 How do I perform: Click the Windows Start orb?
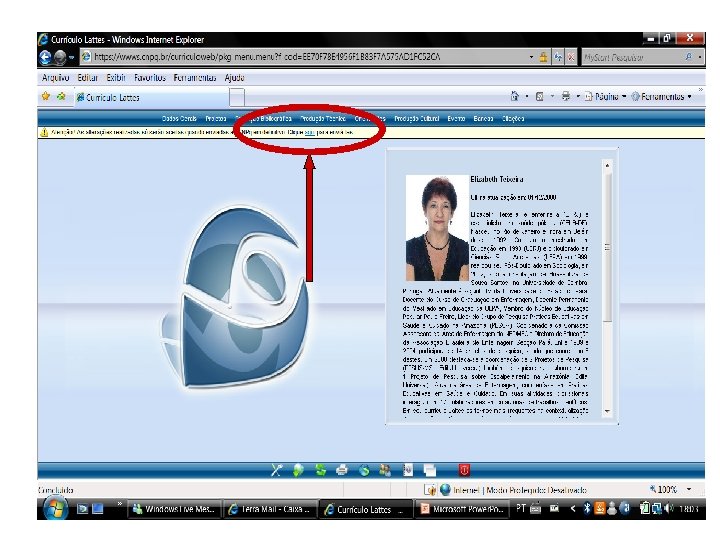click(56, 509)
